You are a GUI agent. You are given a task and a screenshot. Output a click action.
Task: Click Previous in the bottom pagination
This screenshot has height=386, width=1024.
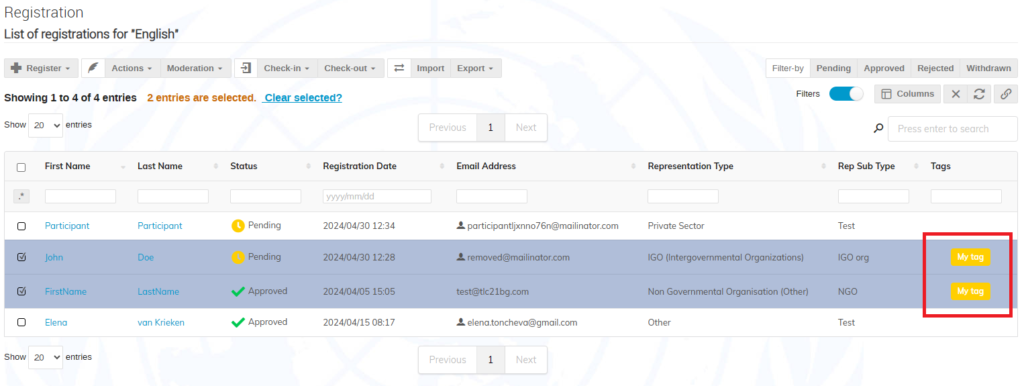coord(447,360)
